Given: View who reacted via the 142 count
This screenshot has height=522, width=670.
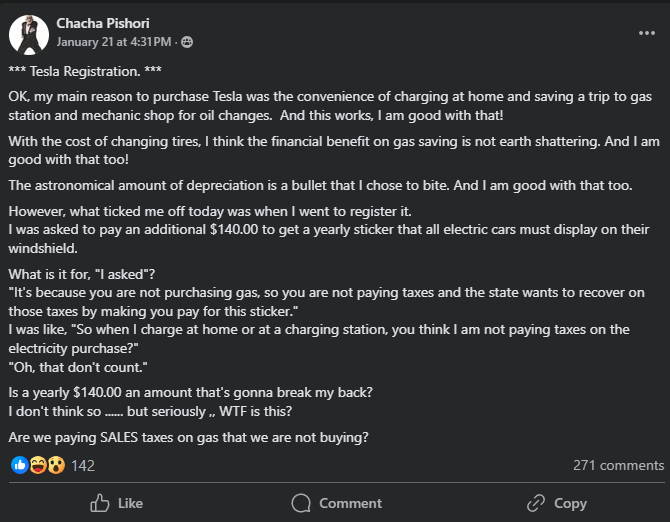Looking at the screenshot, I should pos(83,465).
